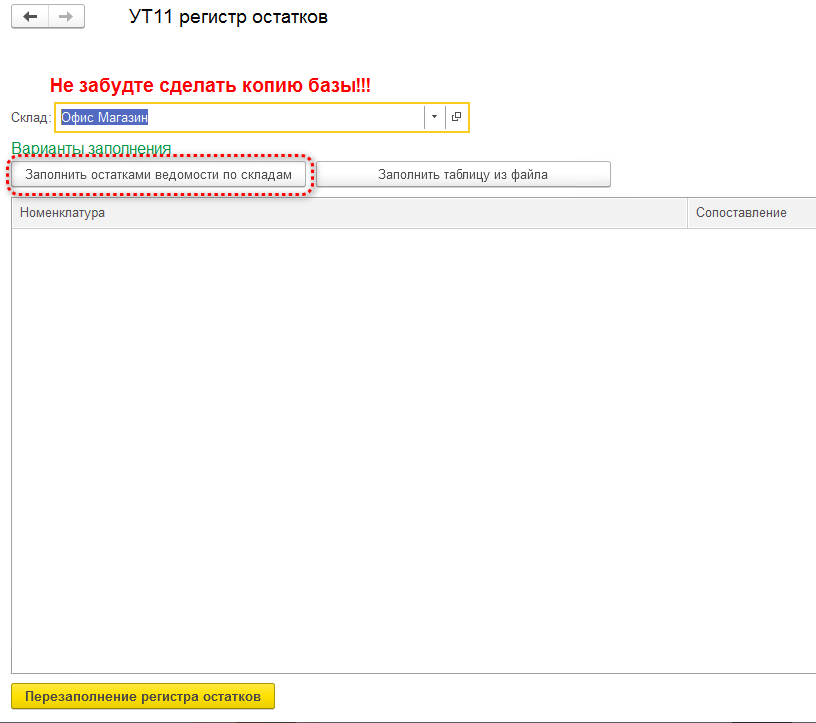Click the УТ11 регистр остатков title
The image size is (816, 723).
coord(228,17)
